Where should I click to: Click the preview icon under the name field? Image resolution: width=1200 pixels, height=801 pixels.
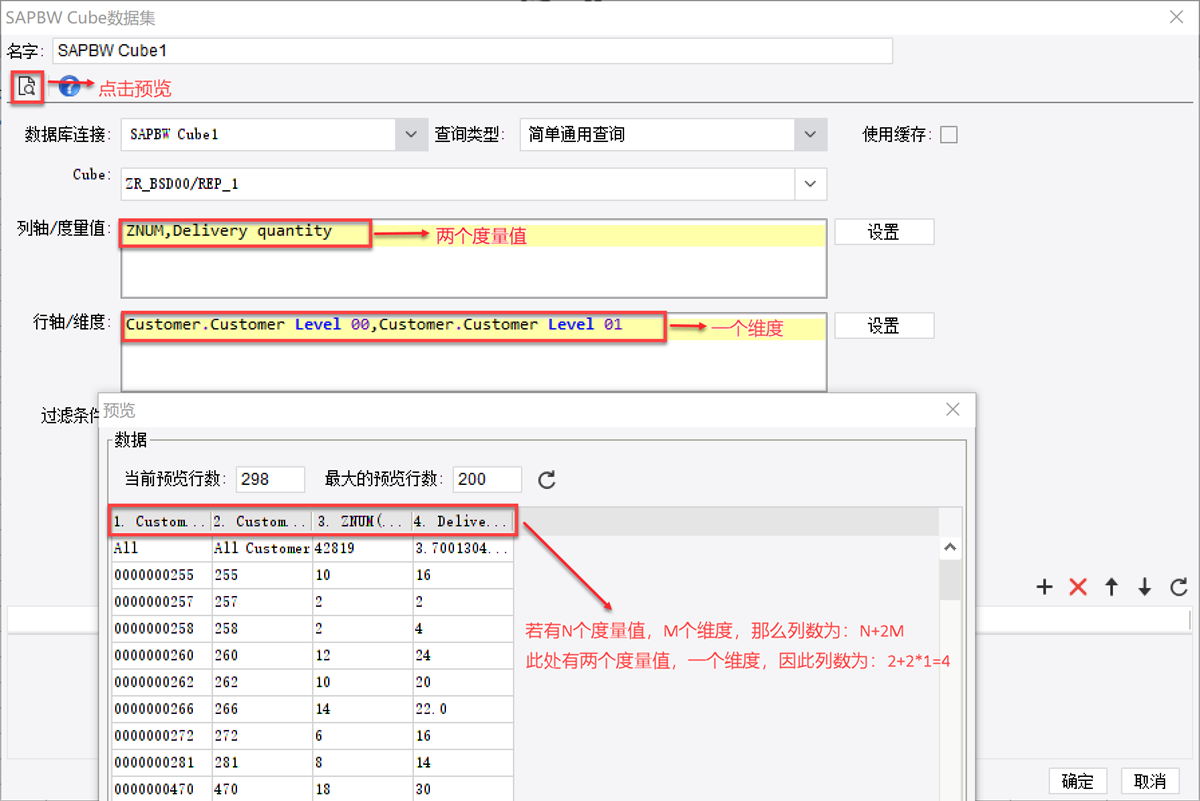(x=27, y=87)
